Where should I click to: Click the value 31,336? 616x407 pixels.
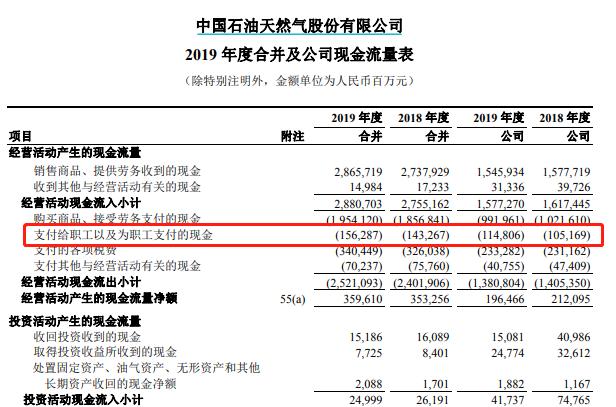508,187
